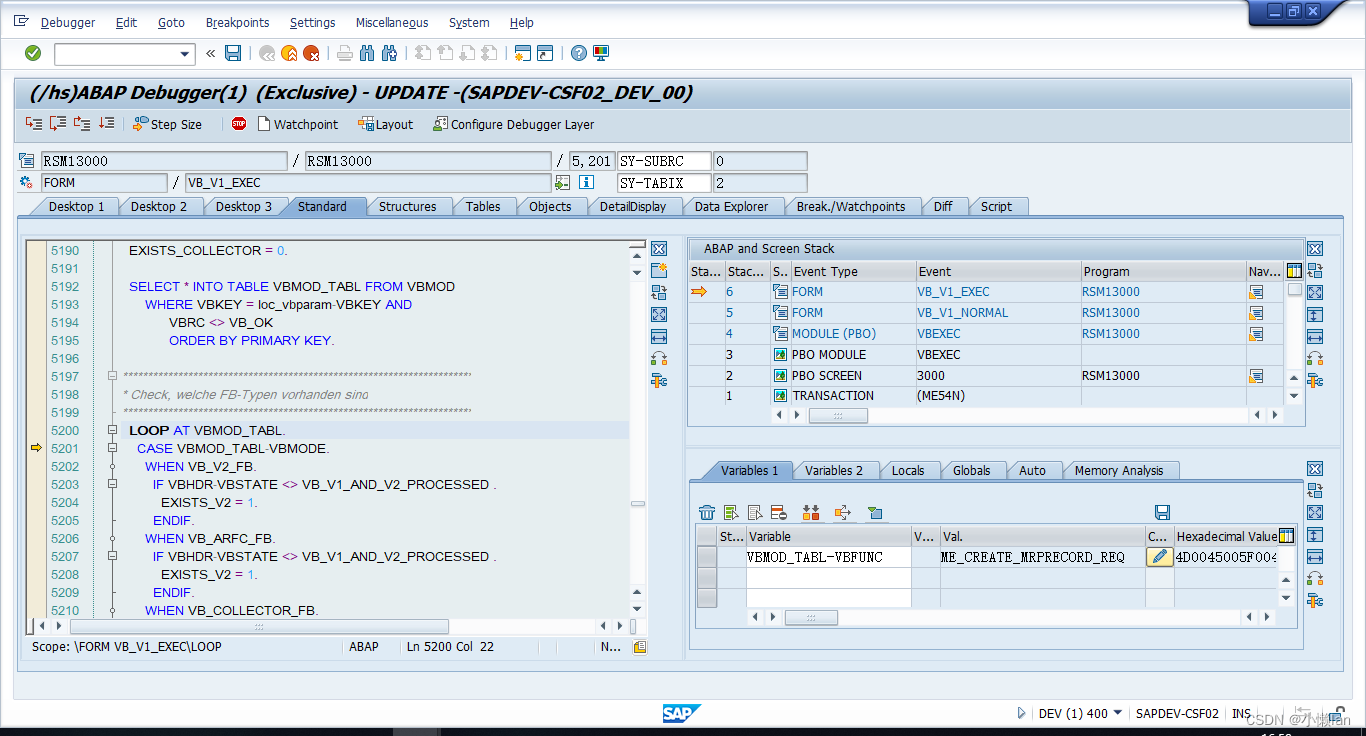Screen dimensions: 1366x736
Task: Collapse the LOOP AT VBMOD_TABL block
Action: tap(113, 429)
